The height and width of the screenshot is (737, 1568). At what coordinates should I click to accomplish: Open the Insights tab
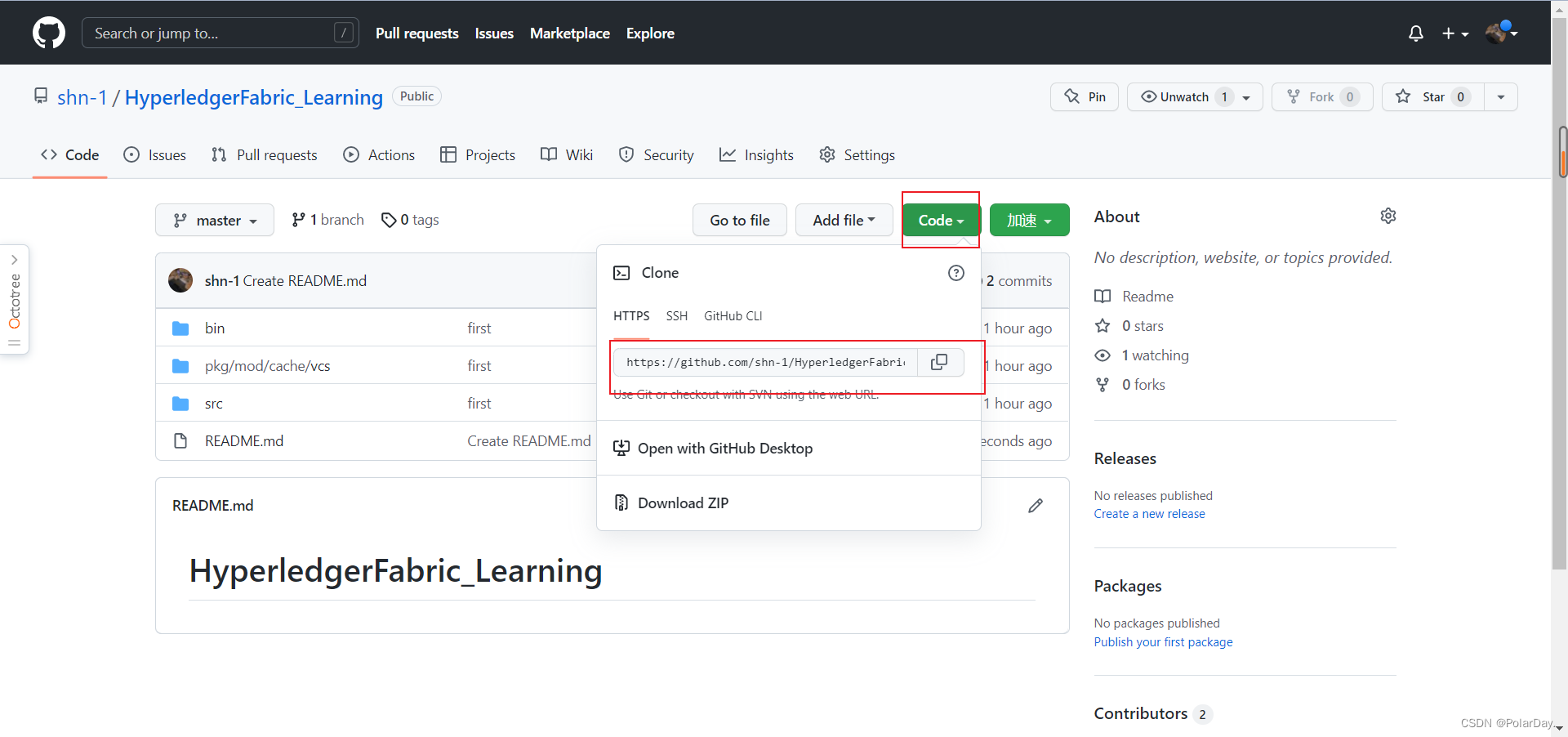pyautogui.click(x=756, y=154)
